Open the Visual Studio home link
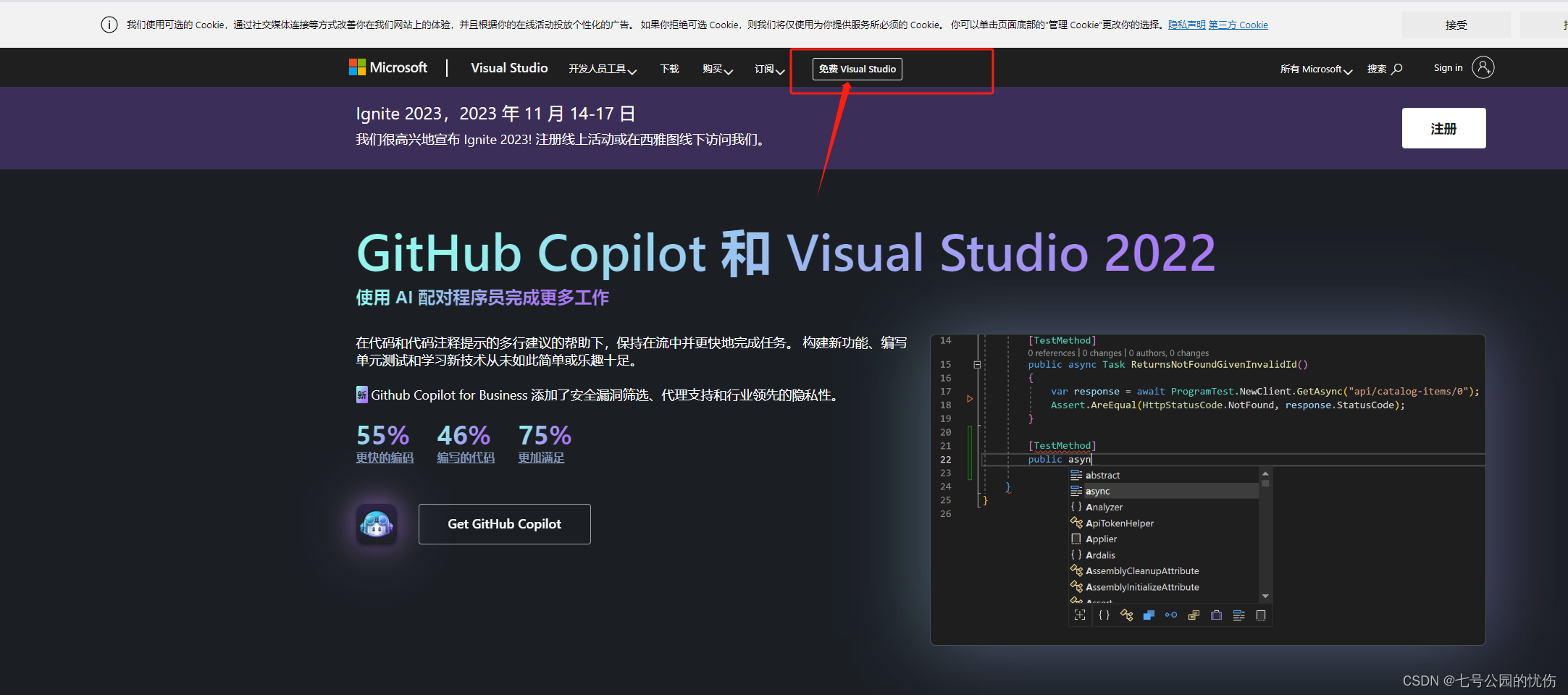This screenshot has height=695, width=1568. click(509, 67)
